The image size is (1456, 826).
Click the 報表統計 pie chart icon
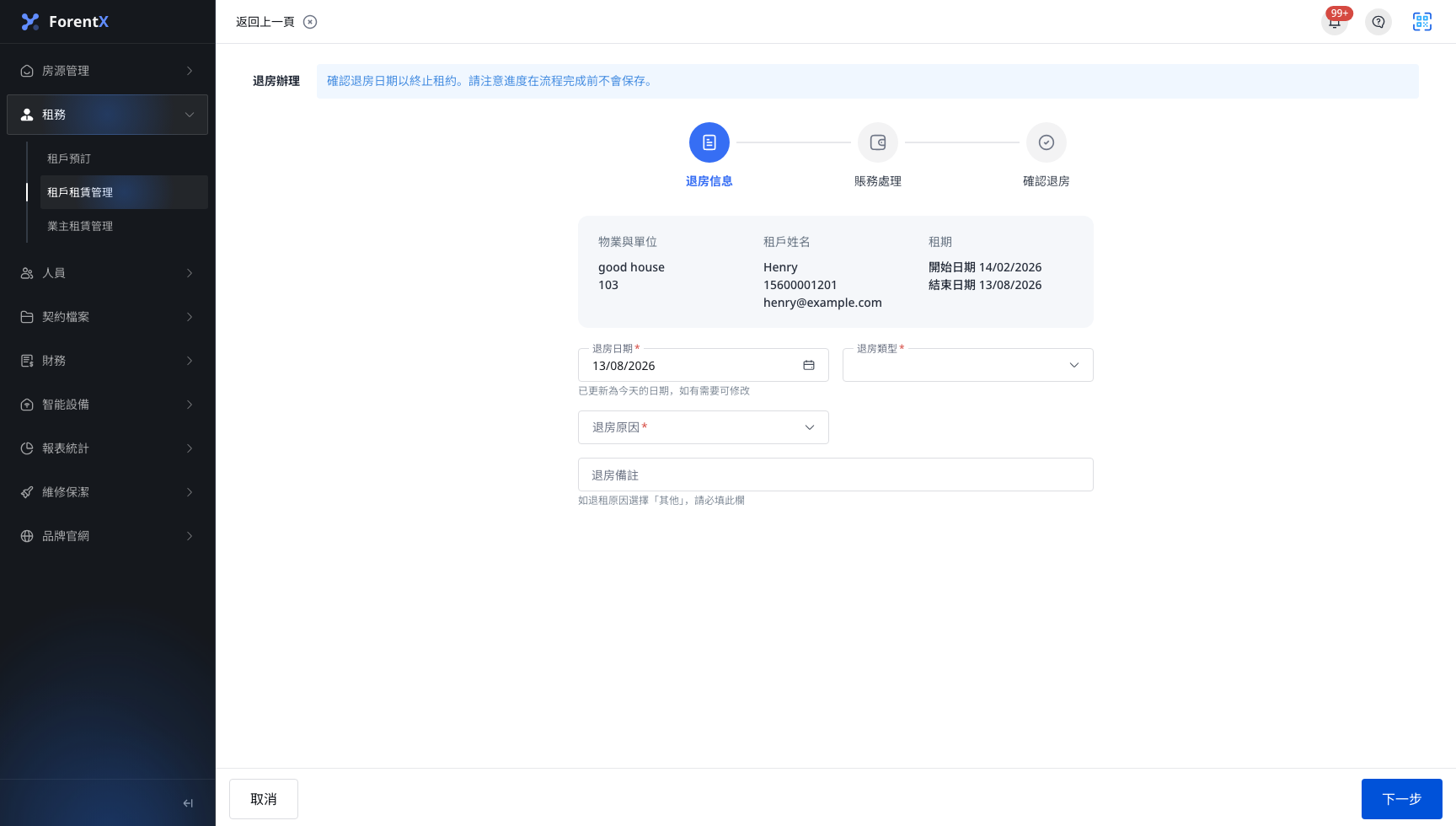click(27, 448)
